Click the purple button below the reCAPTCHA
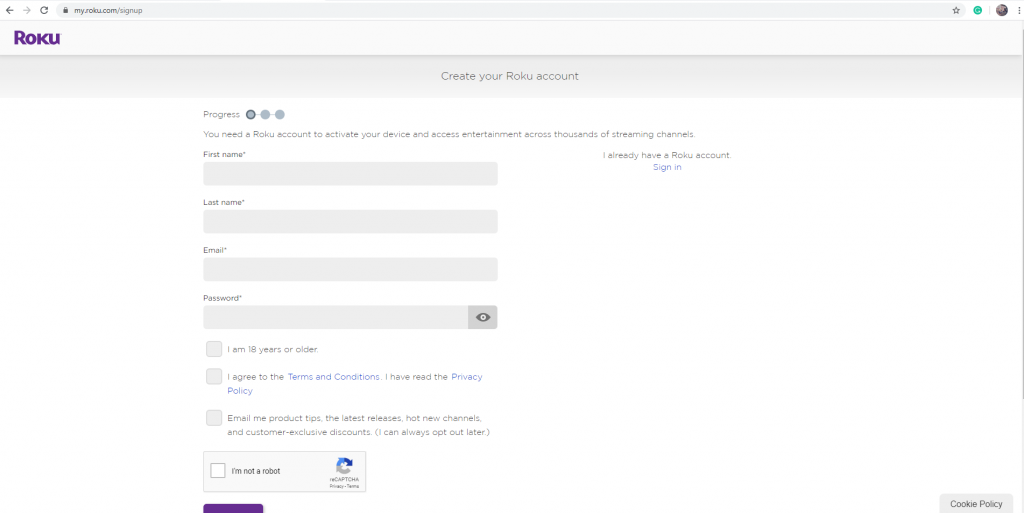 [x=233, y=508]
